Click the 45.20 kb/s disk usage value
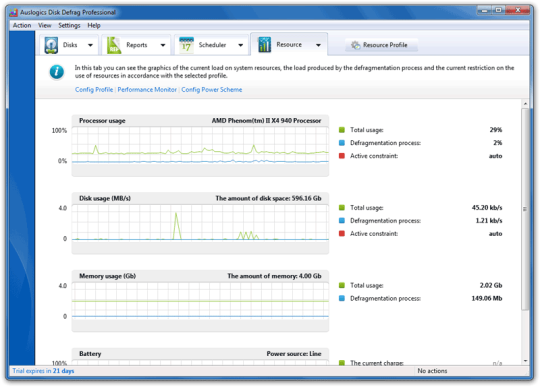 pos(487,208)
